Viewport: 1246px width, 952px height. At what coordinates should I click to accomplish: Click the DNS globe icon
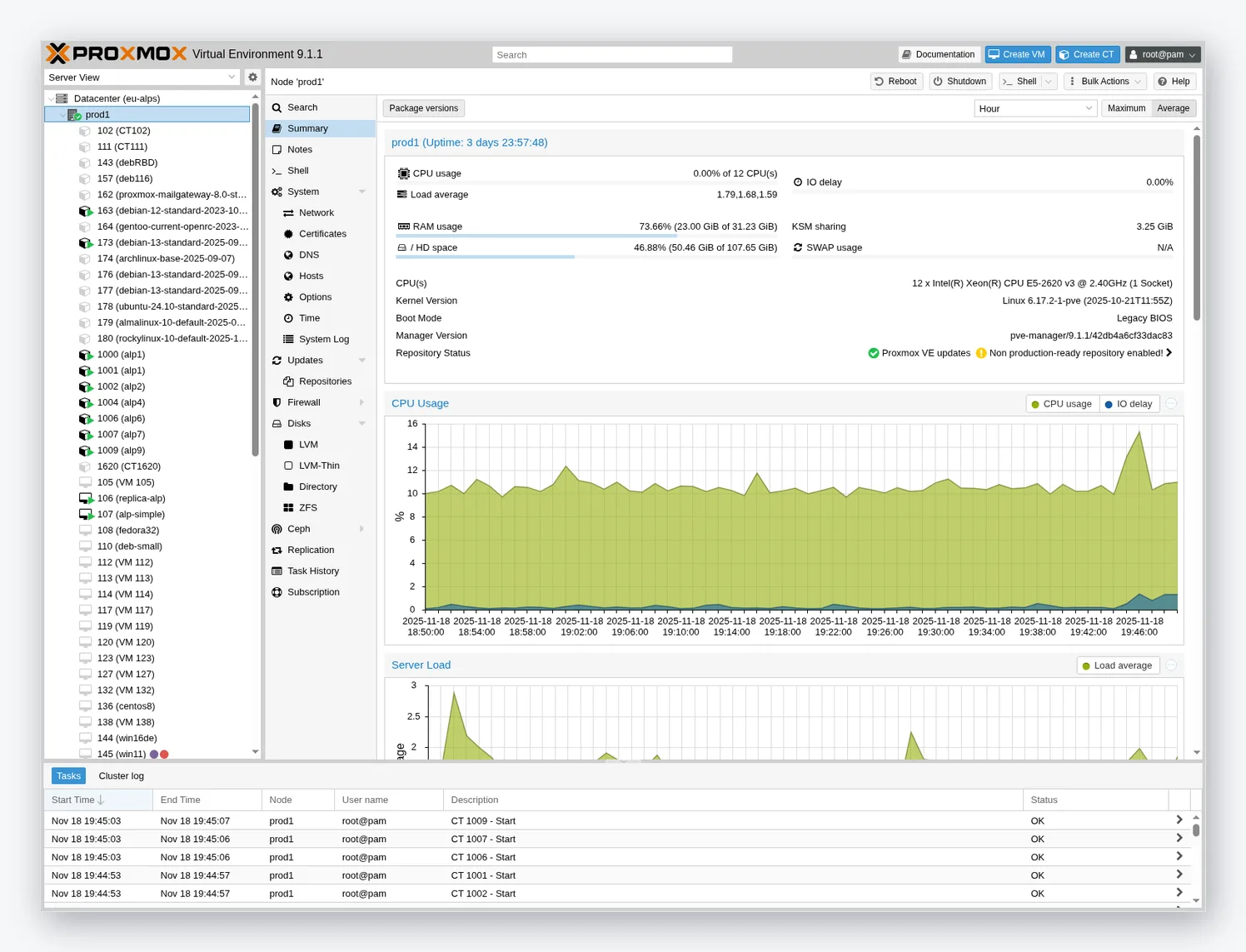pos(288,255)
